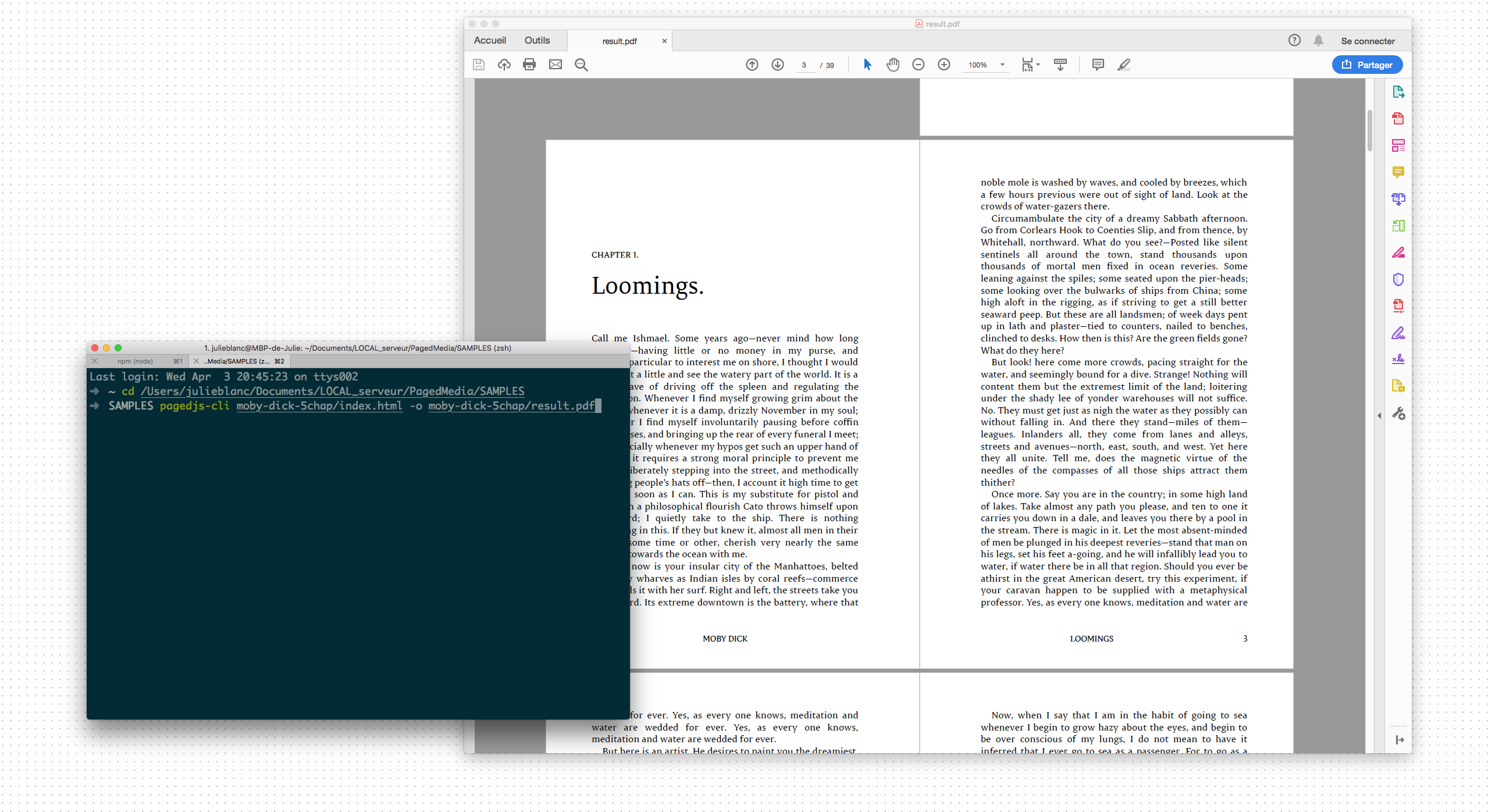Viewport: 1488px width, 812px height.
Task: Click Se connecter to sign in
Action: [1368, 41]
